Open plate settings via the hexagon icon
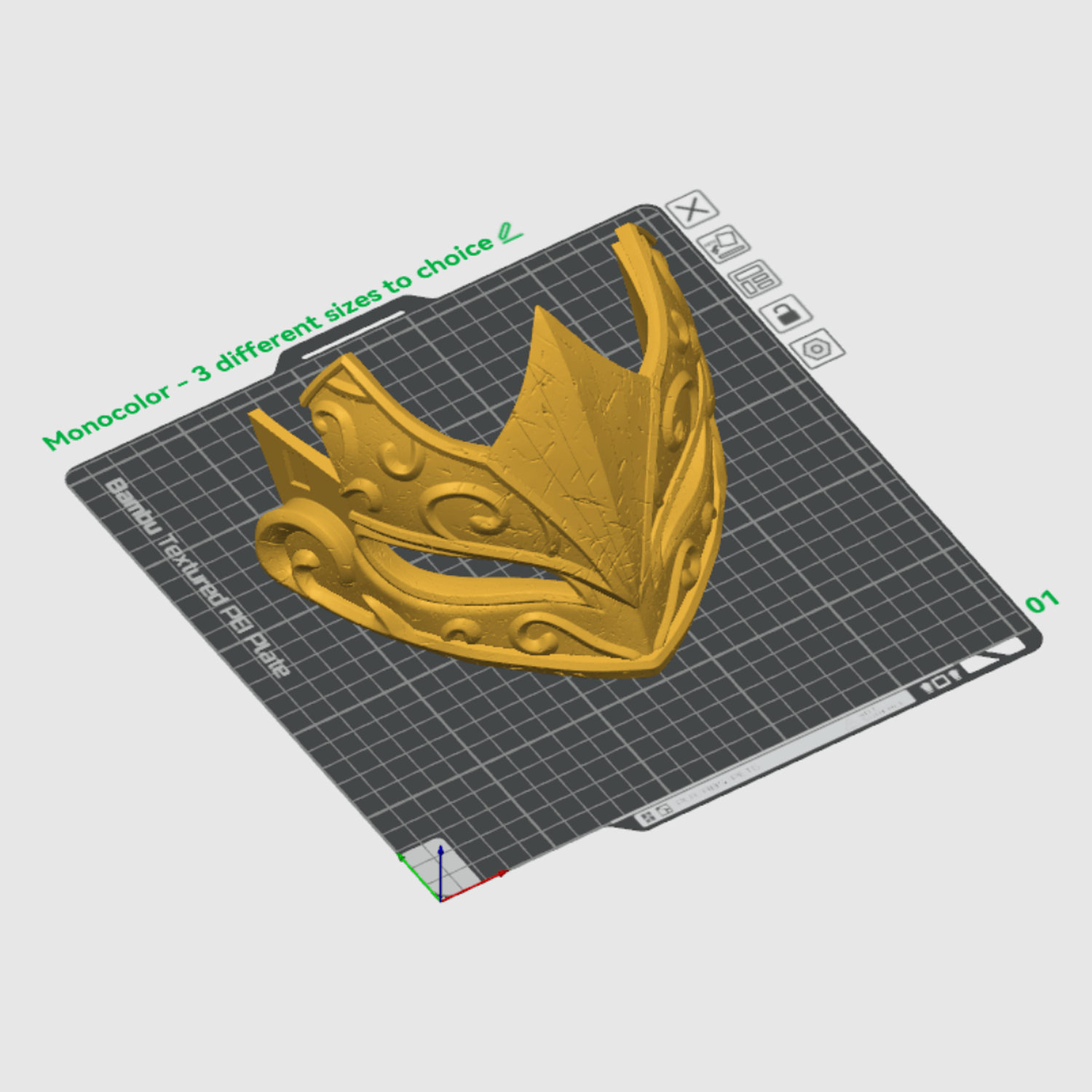 click(x=818, y=349)
